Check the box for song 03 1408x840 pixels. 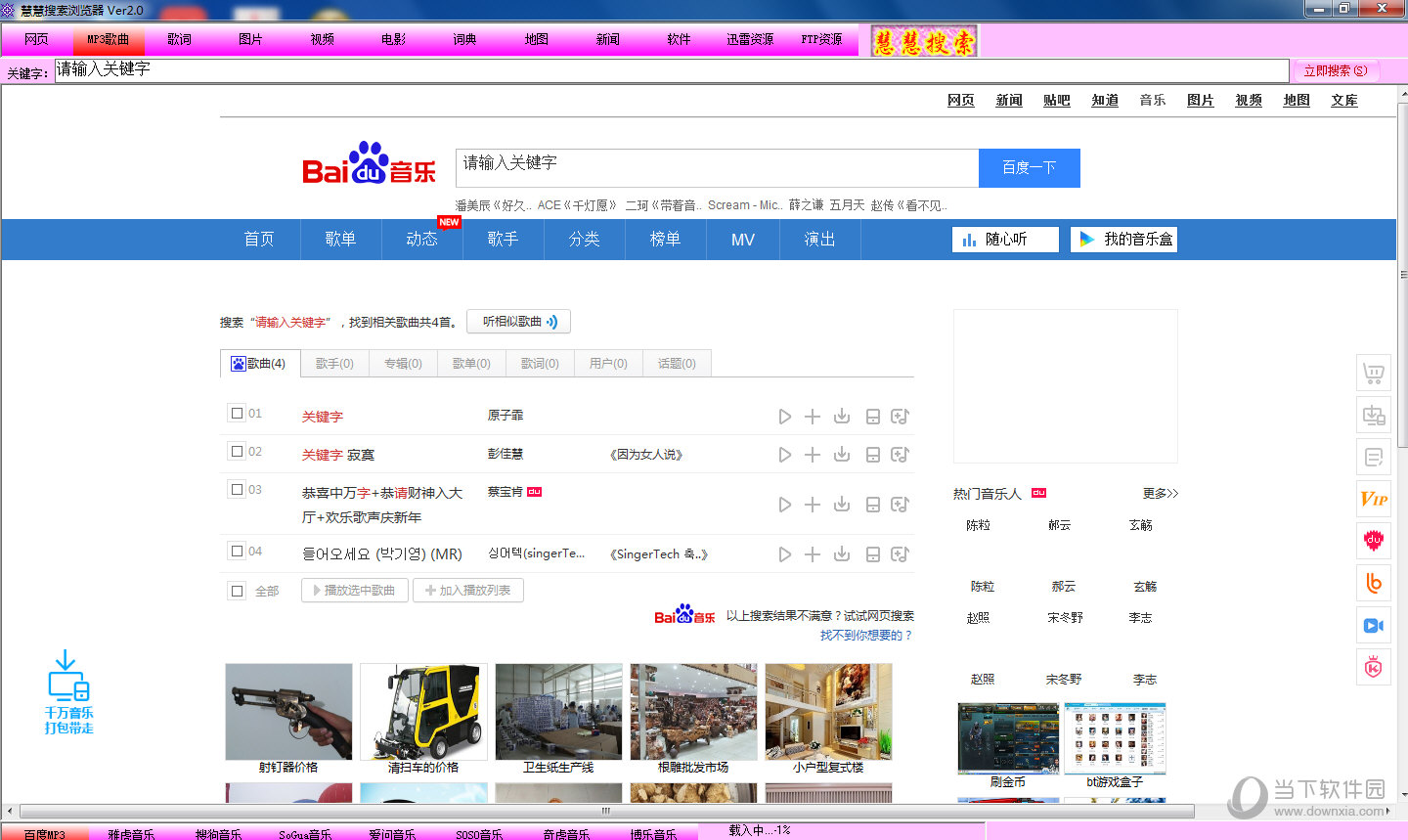pyautogui.click(x=237, y=489)
